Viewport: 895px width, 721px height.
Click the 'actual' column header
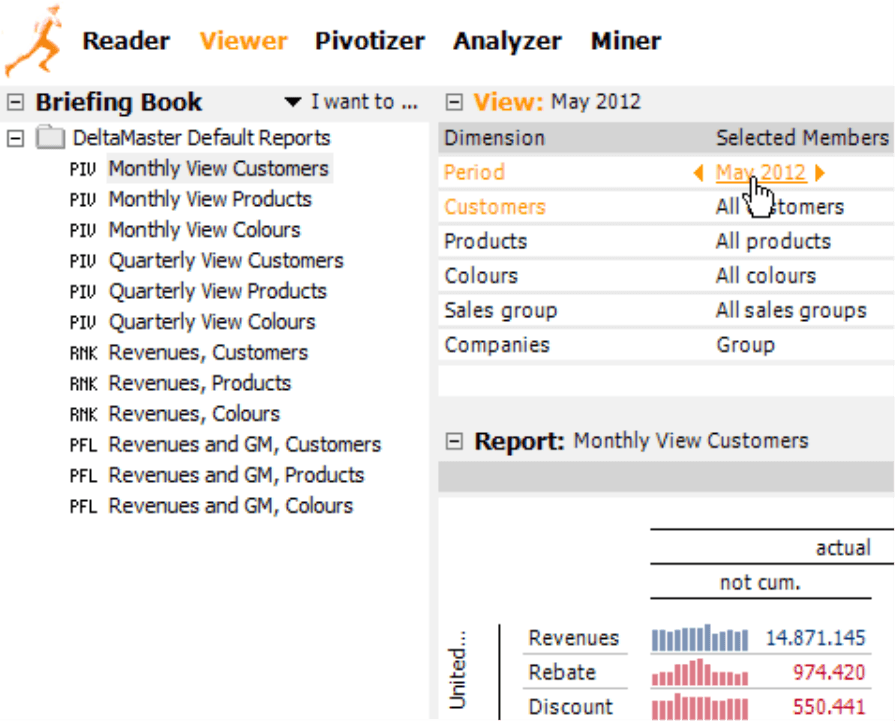click(843, 548)
